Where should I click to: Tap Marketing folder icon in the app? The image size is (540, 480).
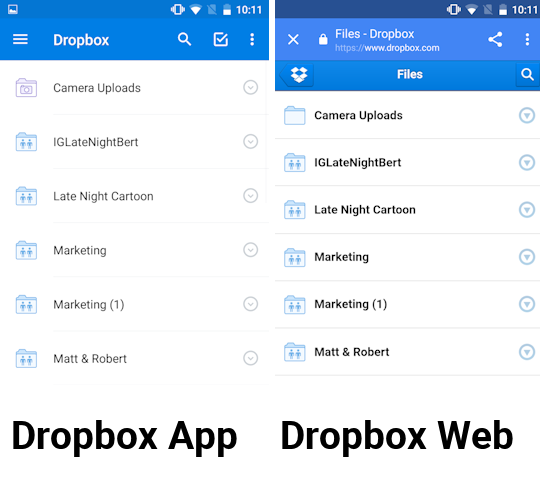(26, 250)
